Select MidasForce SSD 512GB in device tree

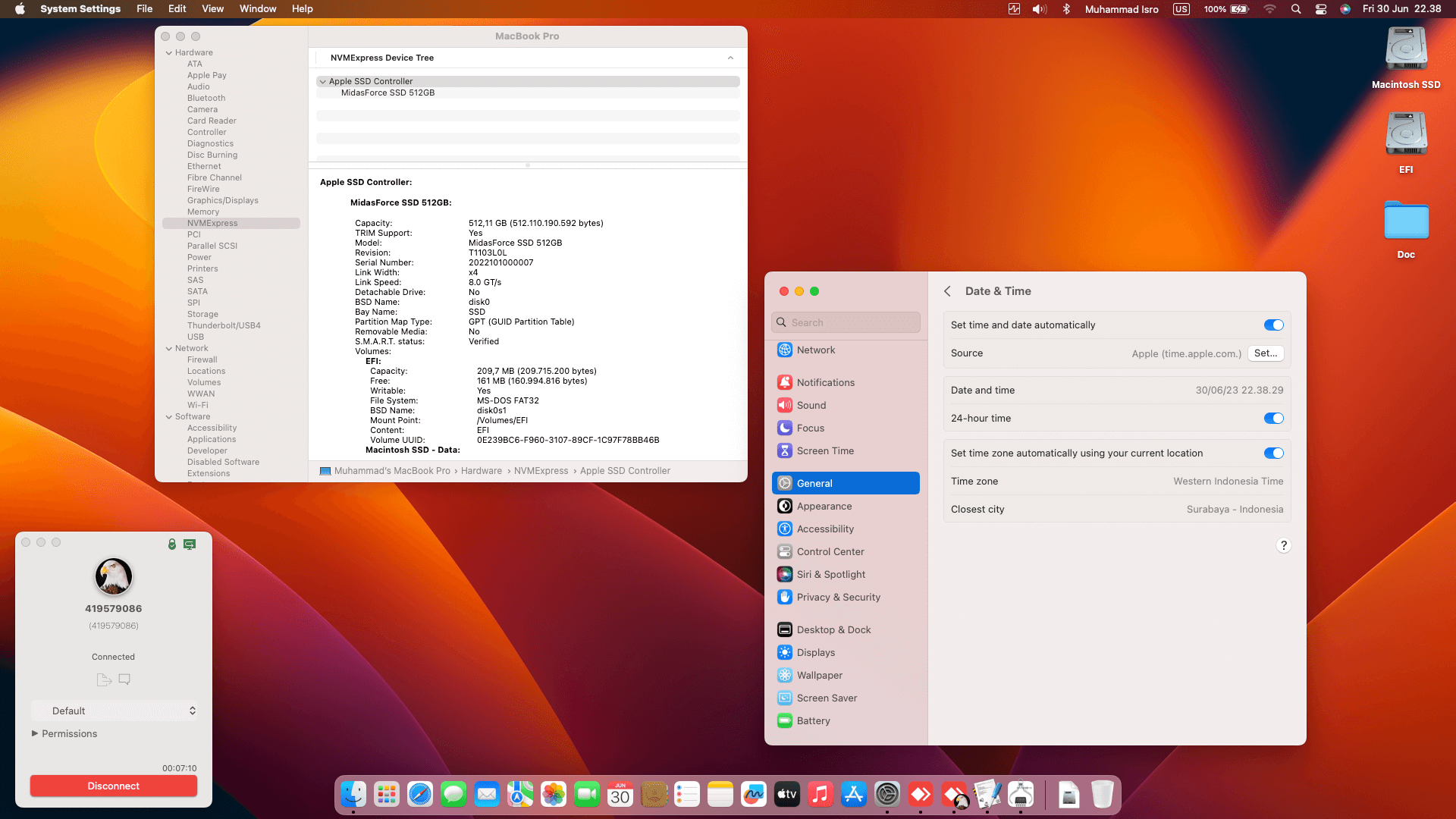coord(528,93)
